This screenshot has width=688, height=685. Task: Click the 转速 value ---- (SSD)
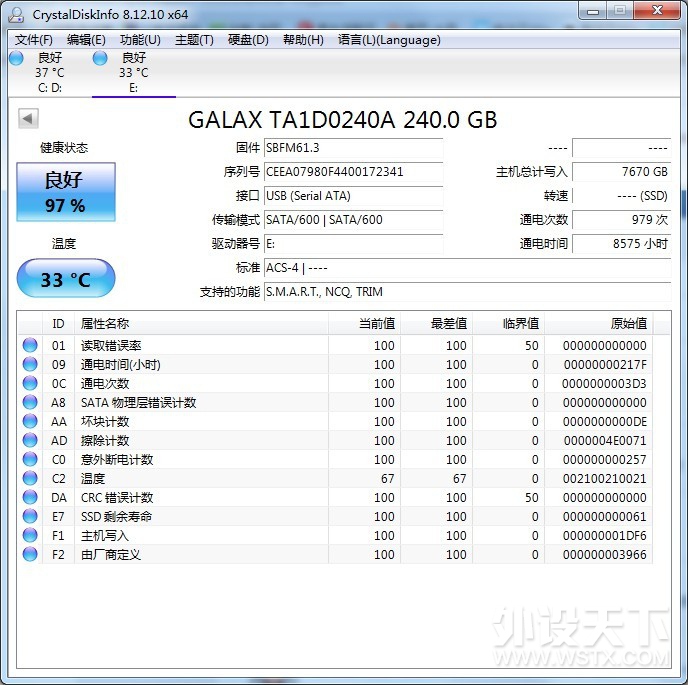click(622, 196)
